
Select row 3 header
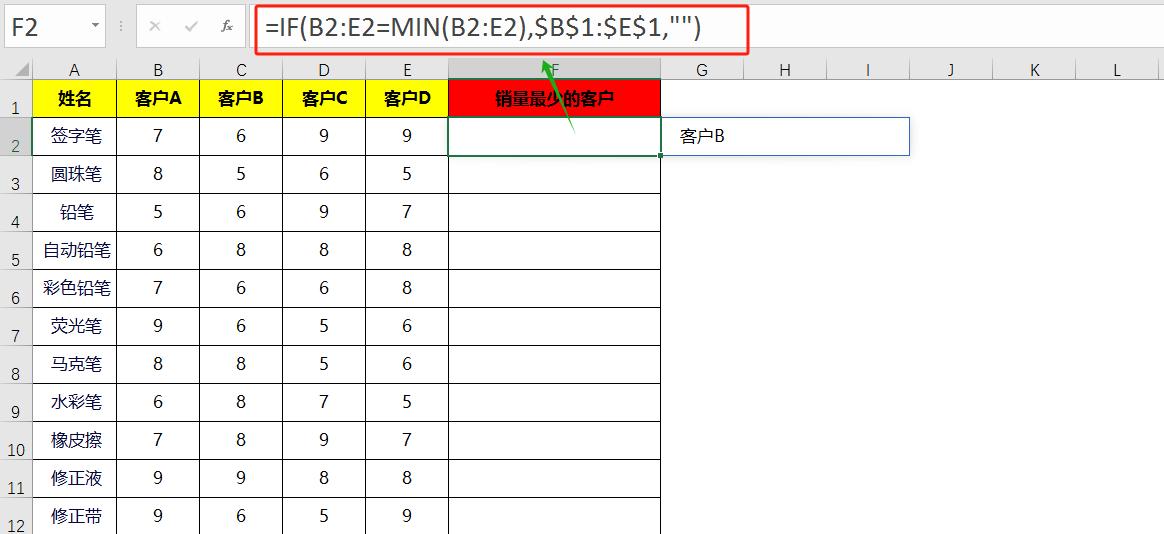pos(16,175)
